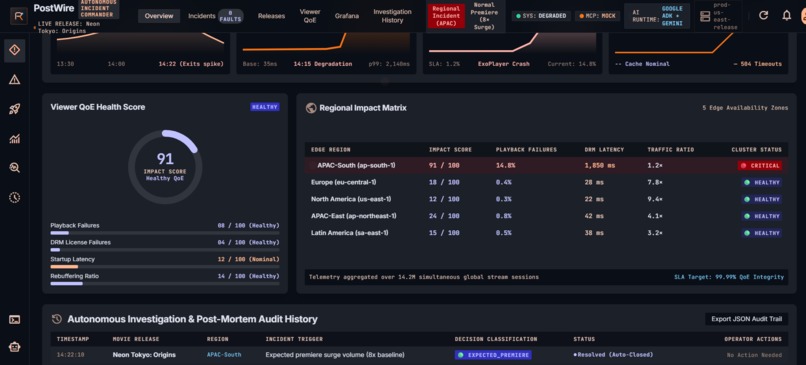Click the HEALTHY badge on QoE Health Score

pos(265,107)
